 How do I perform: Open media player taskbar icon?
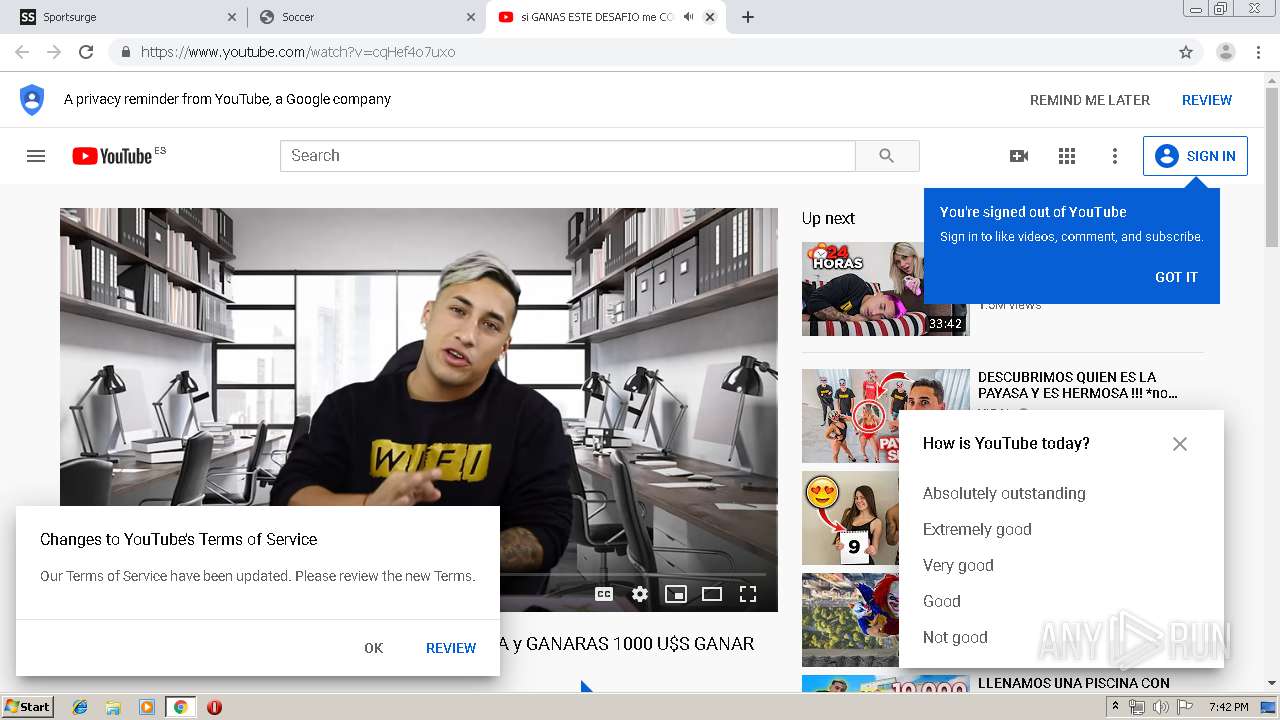tap(147, 707)
